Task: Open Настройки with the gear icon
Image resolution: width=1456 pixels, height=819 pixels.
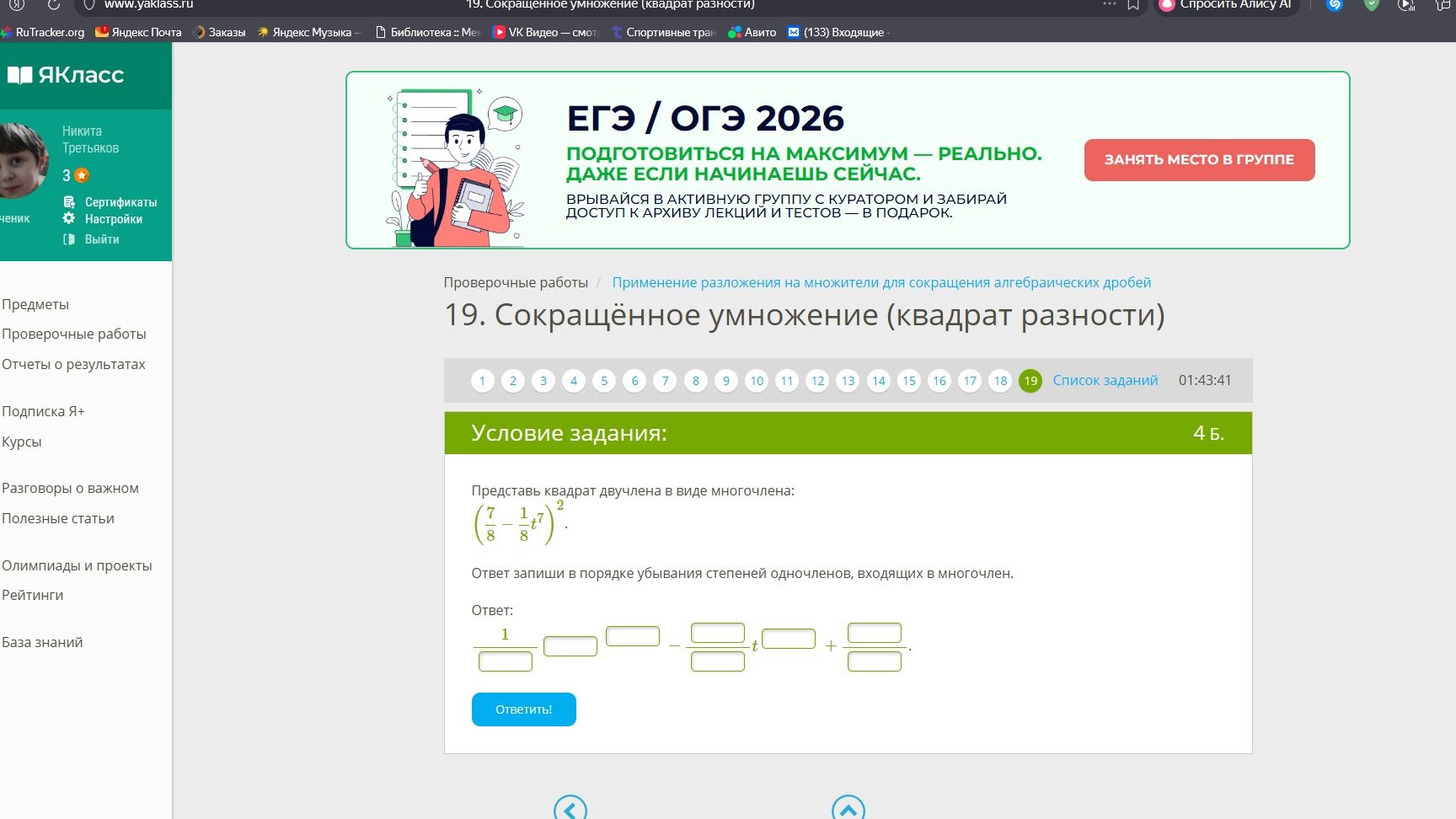Action: click(103, 219)
